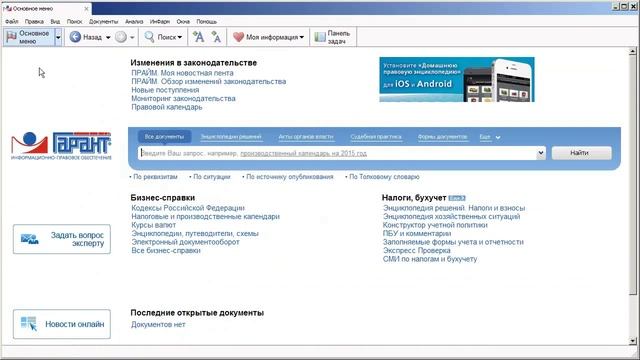Open Все бизнес-справки link
Viewport: 640px width, 360px height.
tap(166, 251)
